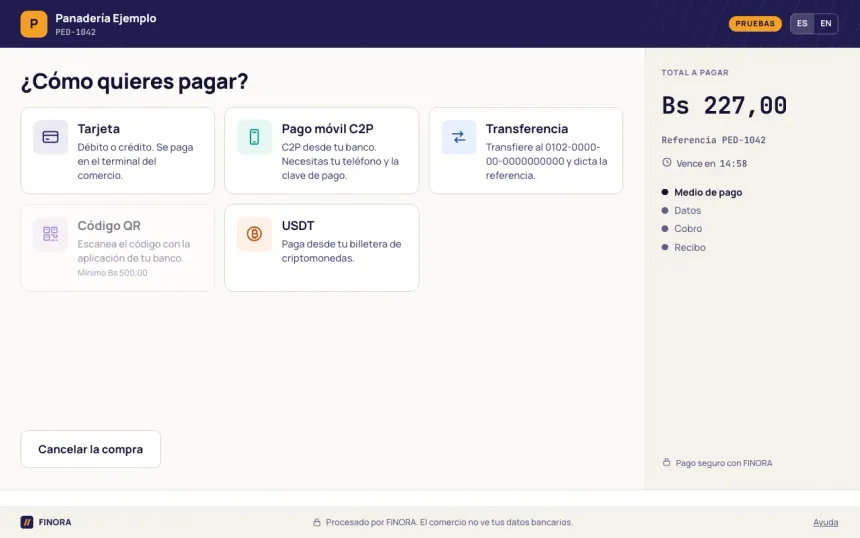
Task: Switch language to ES
Action: tap(802, 24)
